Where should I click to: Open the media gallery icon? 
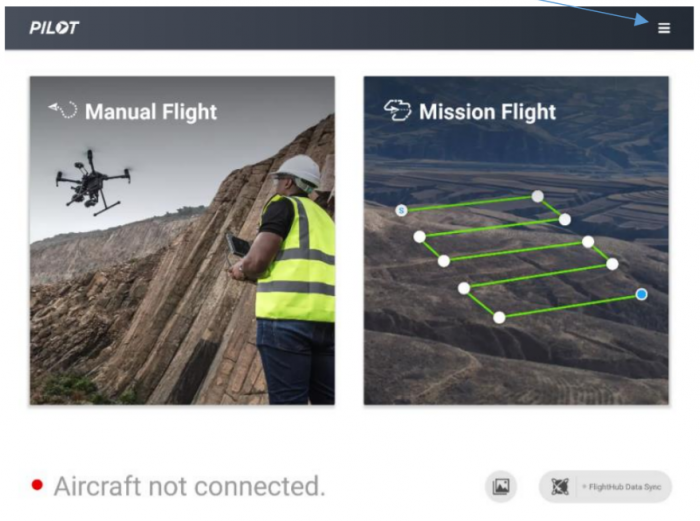tap(500, 486)
